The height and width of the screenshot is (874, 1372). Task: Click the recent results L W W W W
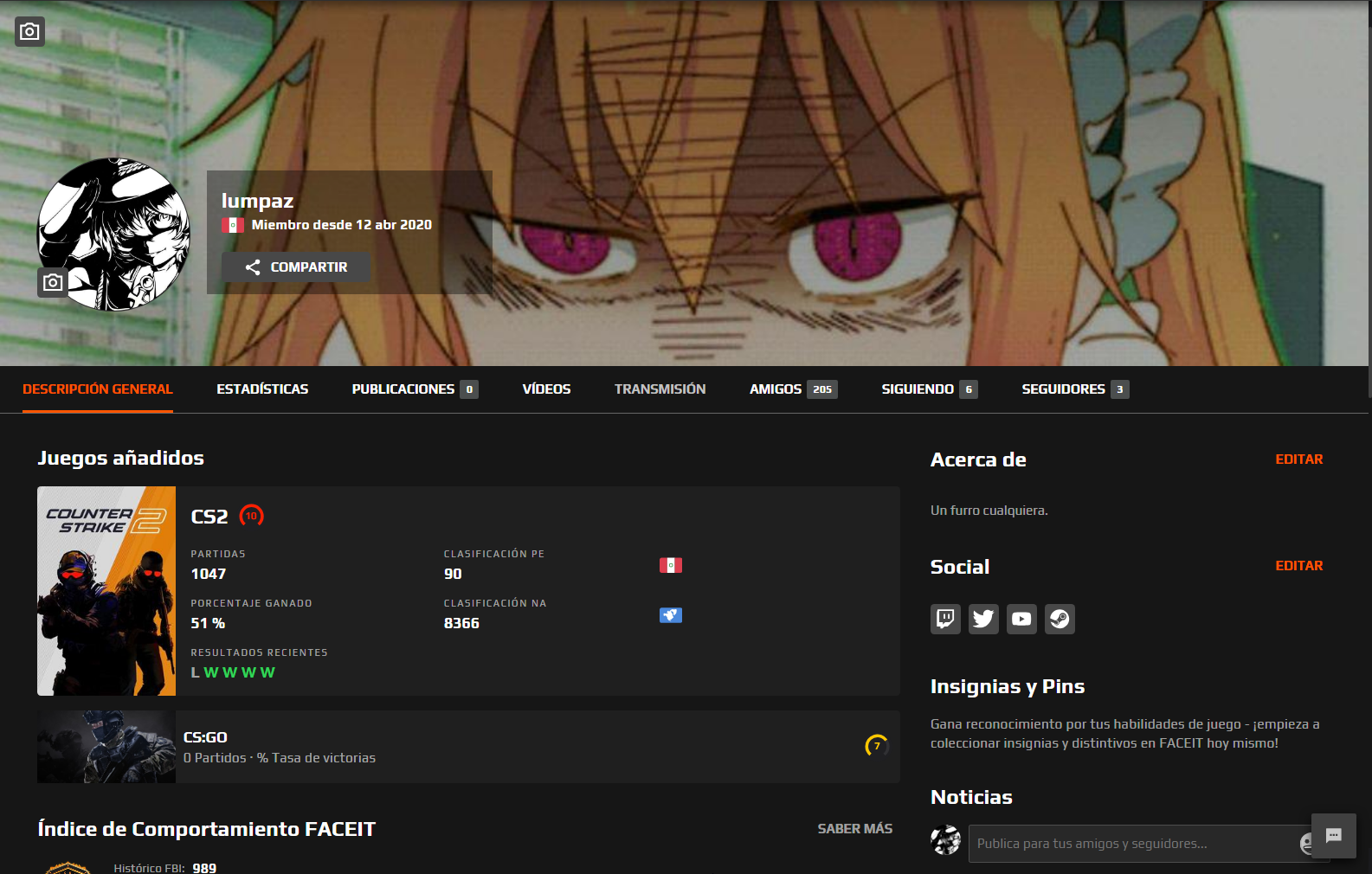pos(233,672)
